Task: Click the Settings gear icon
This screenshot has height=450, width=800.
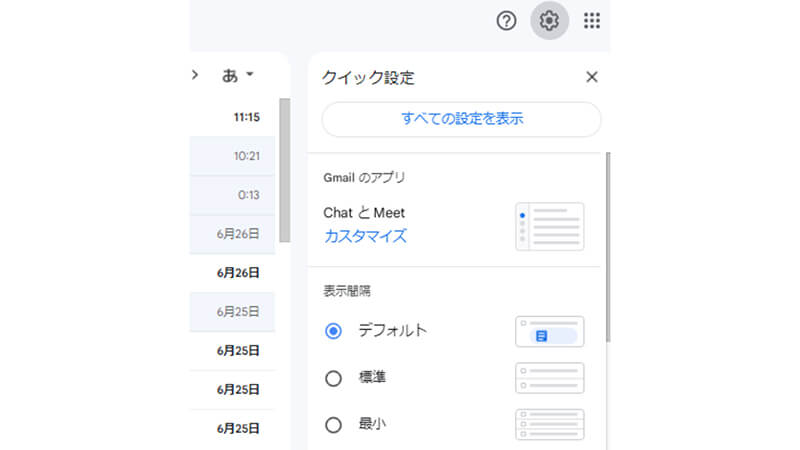Action: coord(549,21)
